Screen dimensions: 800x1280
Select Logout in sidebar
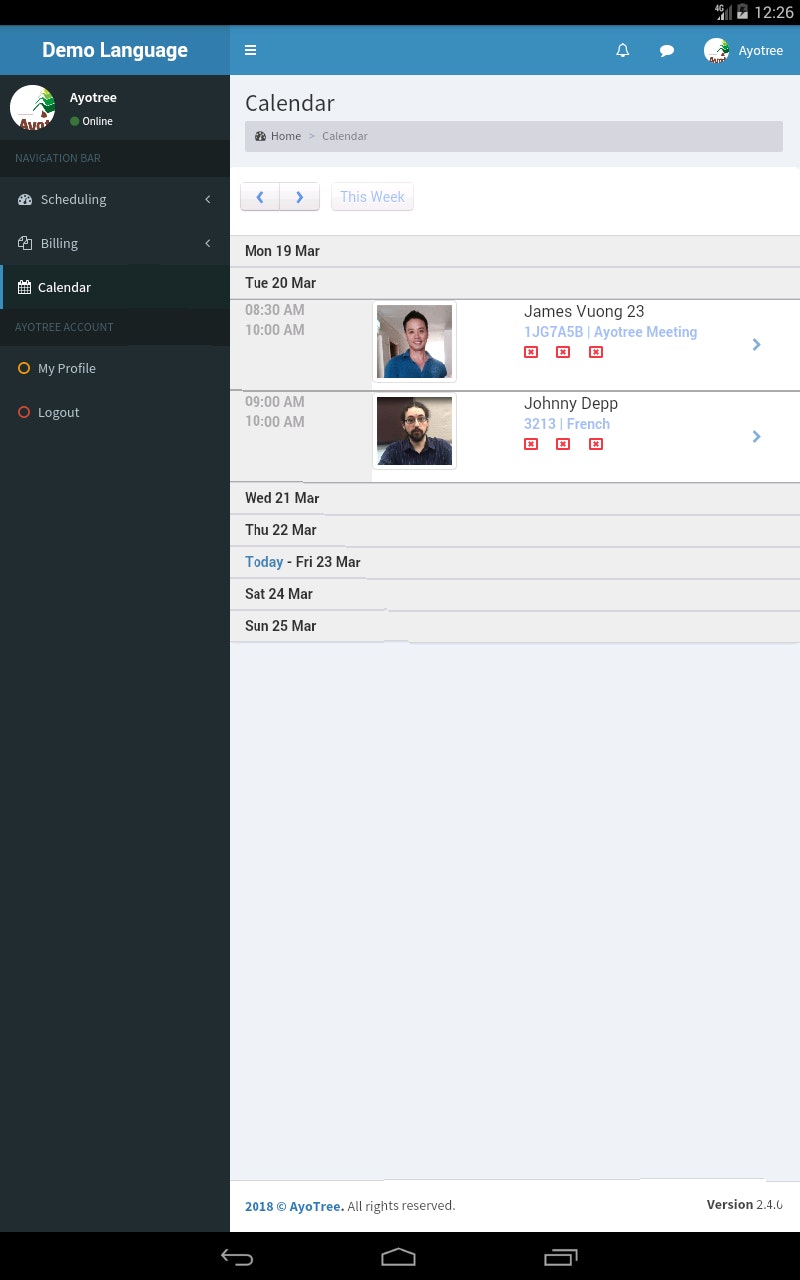tap(115, 412)
